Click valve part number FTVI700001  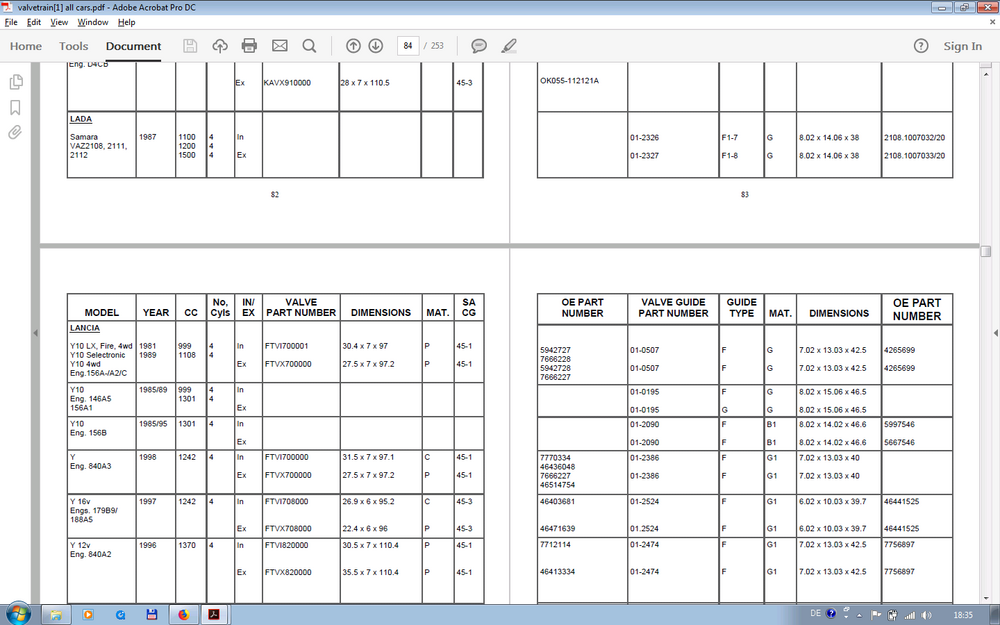287,346
